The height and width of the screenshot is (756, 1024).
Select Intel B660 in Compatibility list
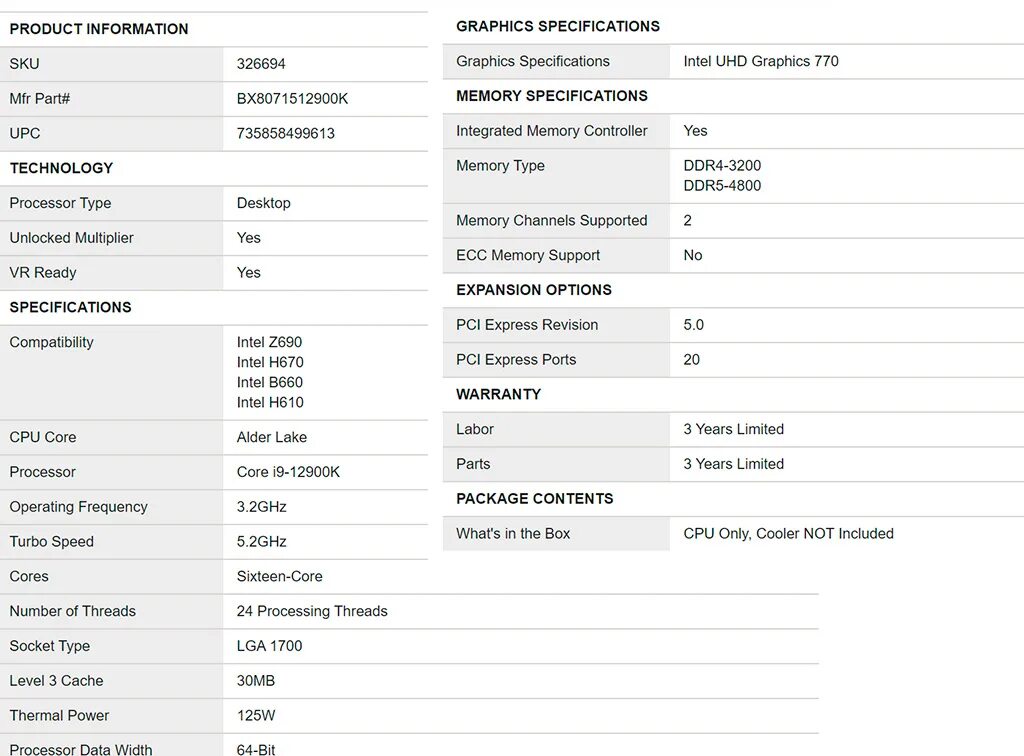click(270, 382)
